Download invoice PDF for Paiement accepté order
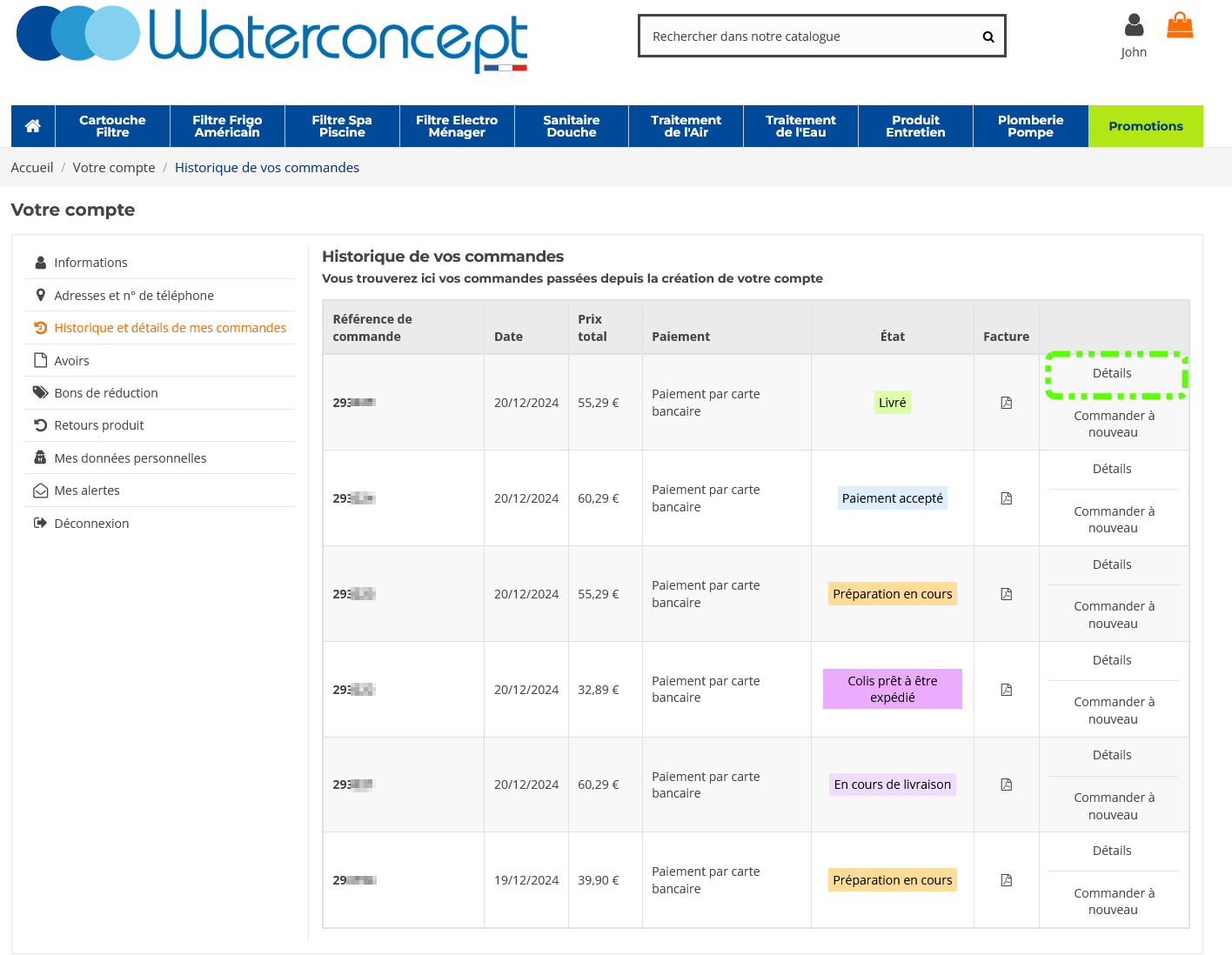The height and width of the screenshot is (955, 1232). pos(1006,498)
